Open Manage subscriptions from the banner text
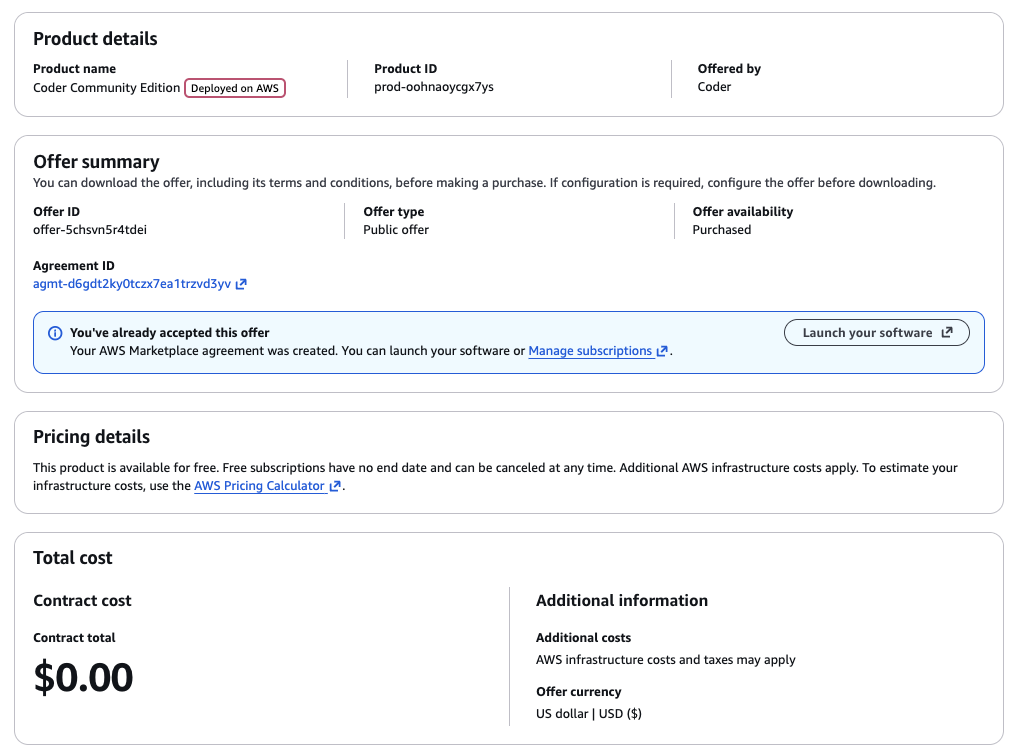This screenshot has height=751, width=1015. [590, 351]
